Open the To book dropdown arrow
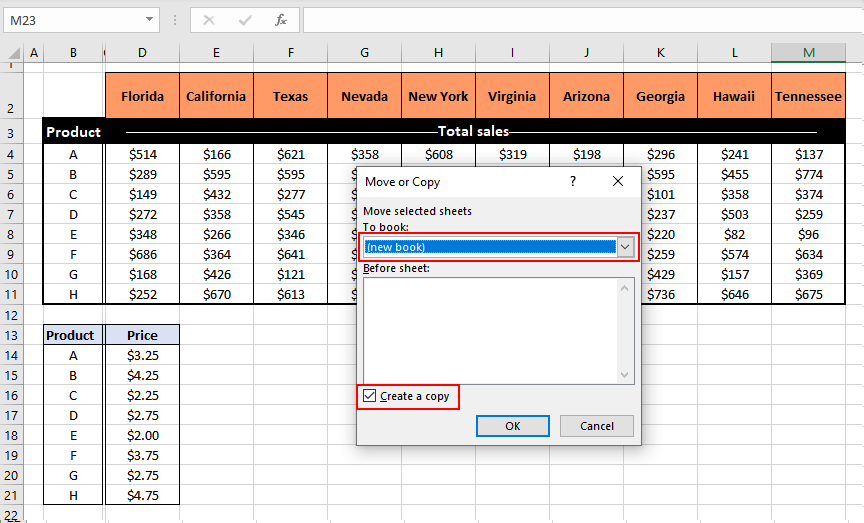Viewport: 864px width, 523px height. tap(625, 247)
